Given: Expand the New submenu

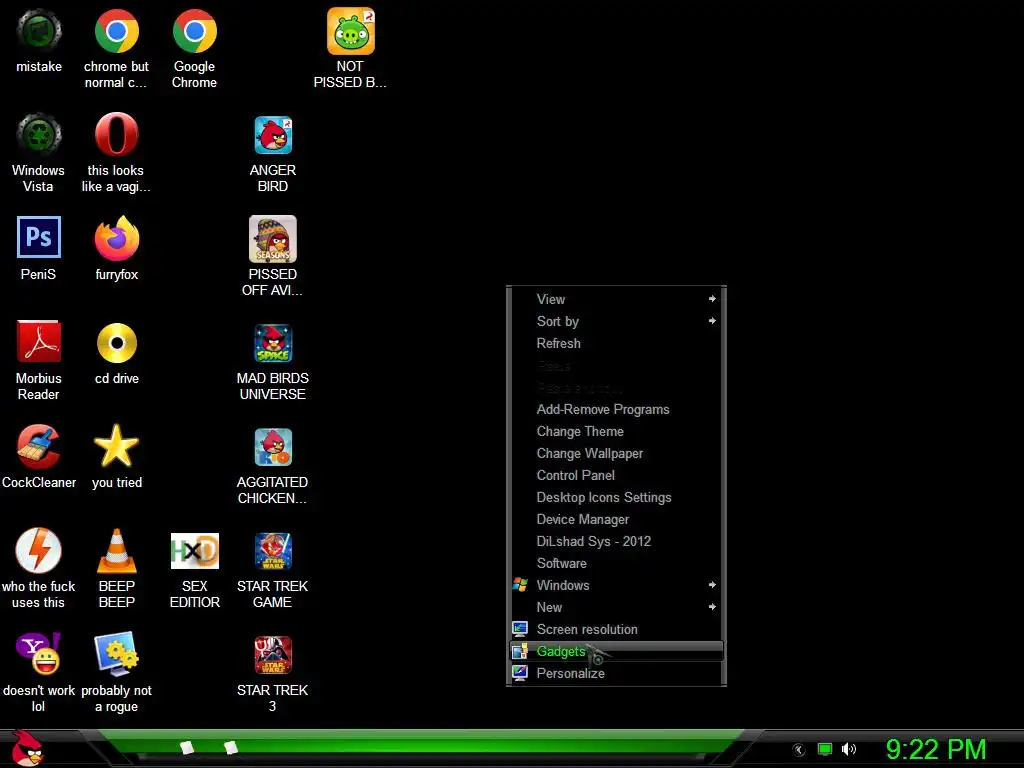Looking at the screenshot, I should click(x=616, y=607).
